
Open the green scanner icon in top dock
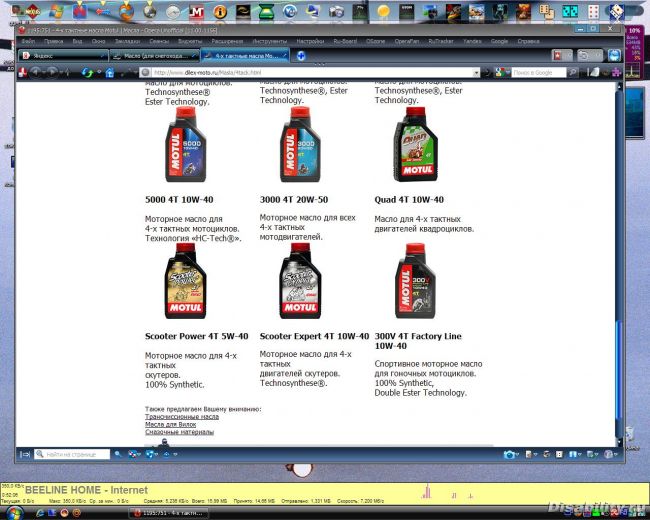point(266,12)
